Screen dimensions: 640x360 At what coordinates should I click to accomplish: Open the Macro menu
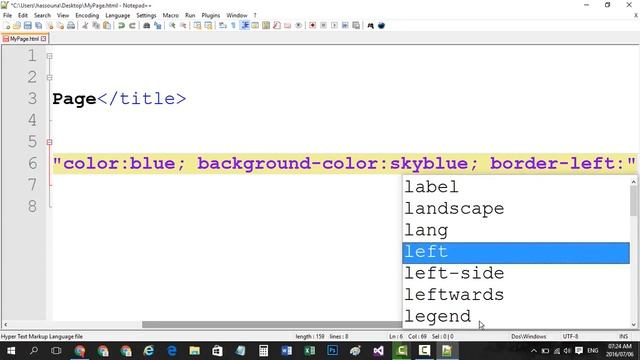click(x=171, y=15)
